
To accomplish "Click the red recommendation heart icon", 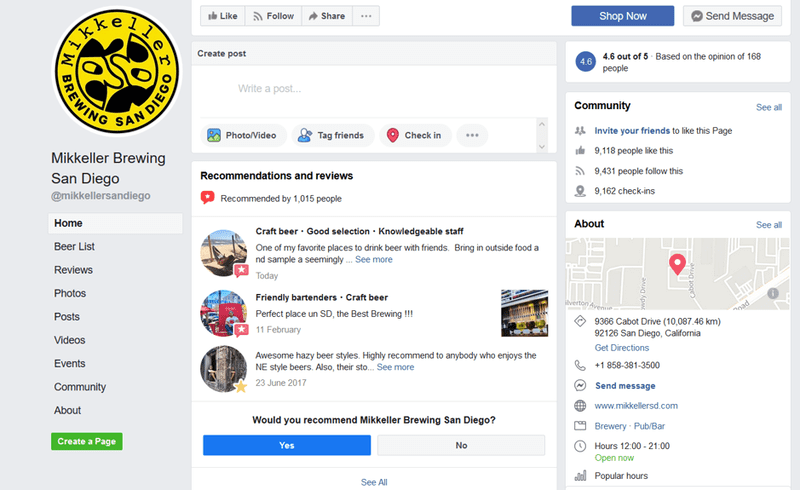I will point(207,198).
